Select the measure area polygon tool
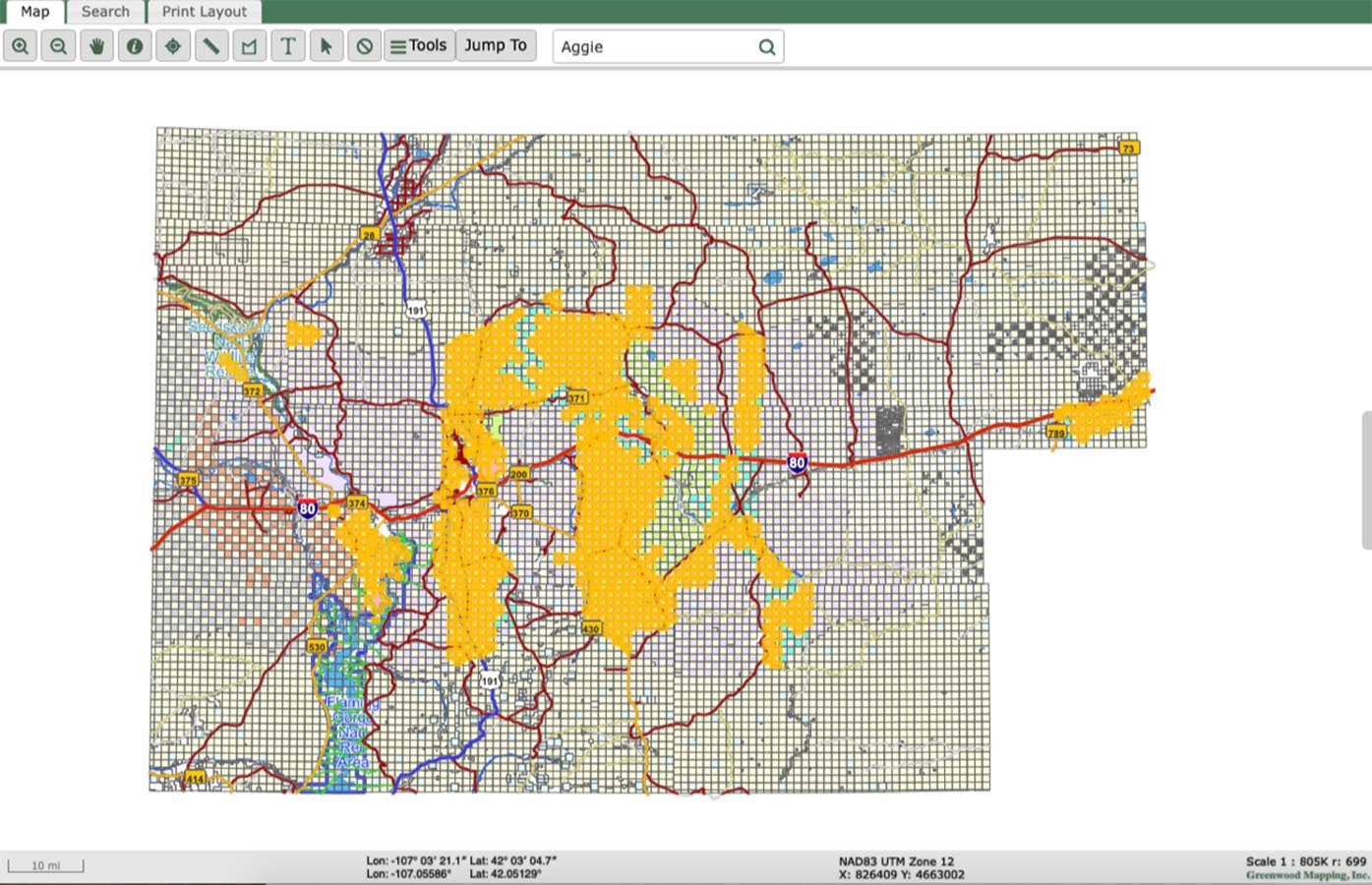The image size is (1372, 885). point(250,46)
